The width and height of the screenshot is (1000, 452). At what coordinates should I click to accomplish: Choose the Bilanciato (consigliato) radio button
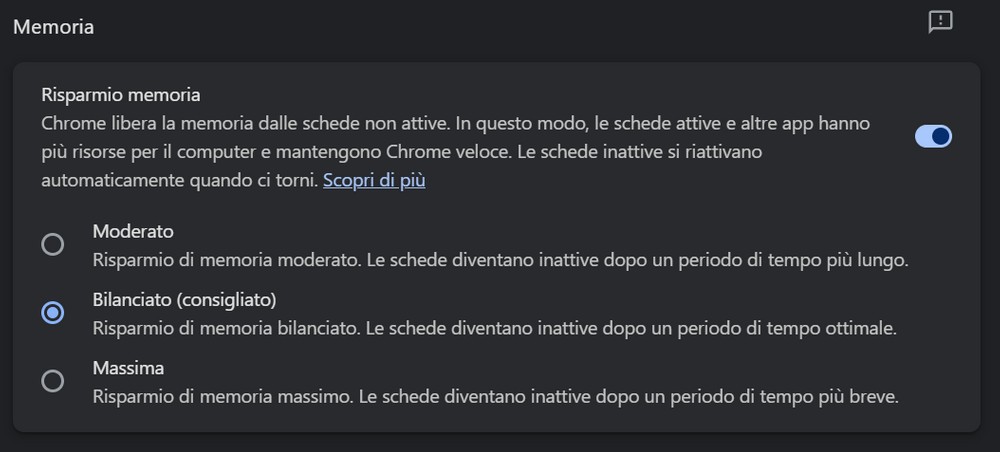click(x=52, y=312)
